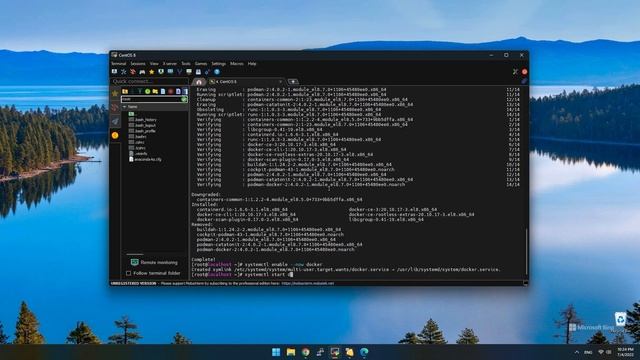Click the Games gamepad toolbar icon
This screenshot has width=640, height=360.
142,72
